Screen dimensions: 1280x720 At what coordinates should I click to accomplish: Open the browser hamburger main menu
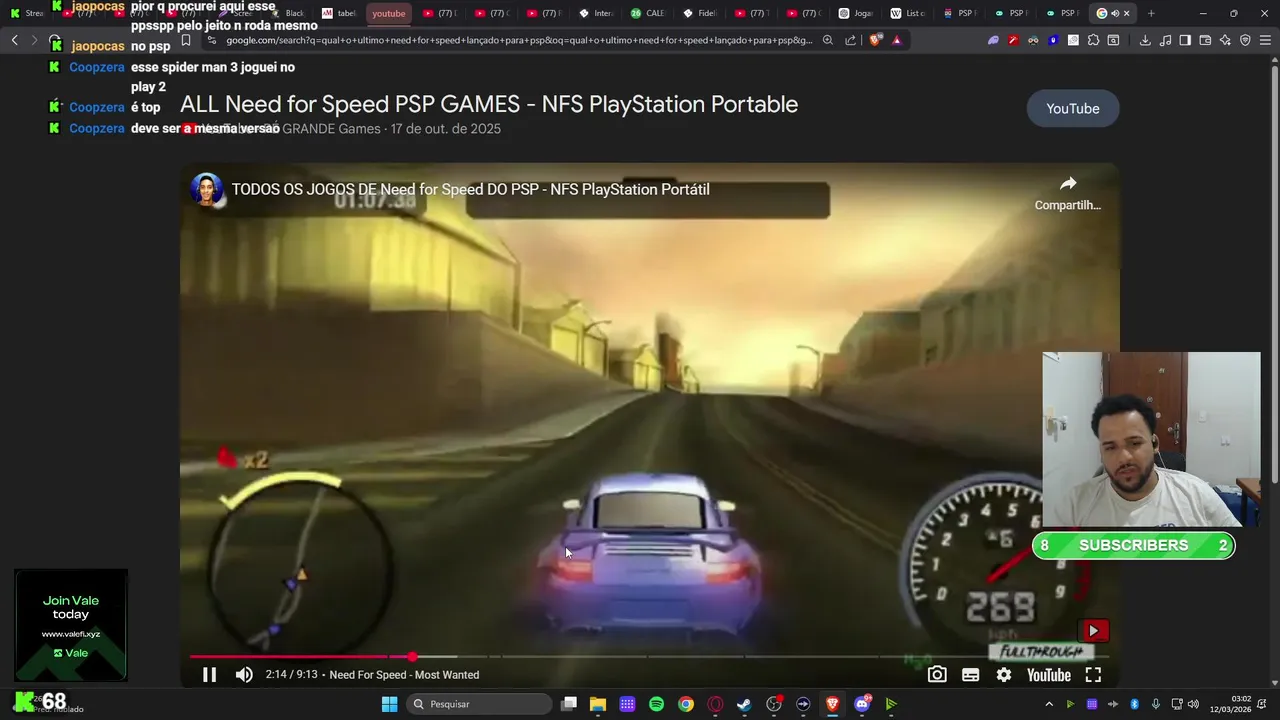[x=1266, y=40]
